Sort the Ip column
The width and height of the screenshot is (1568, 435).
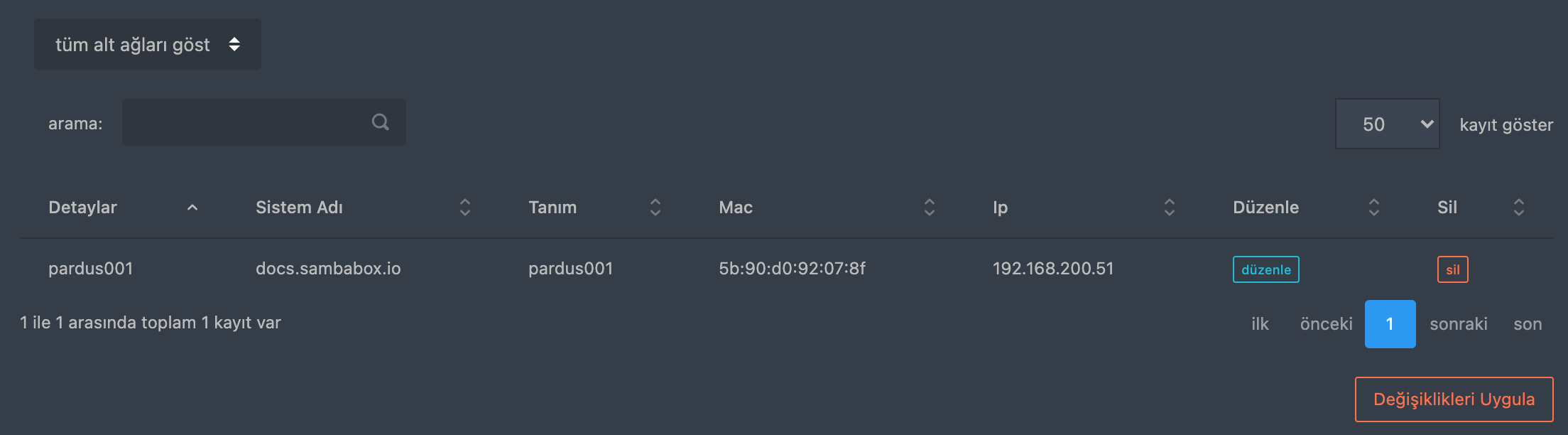[1169, 208]
